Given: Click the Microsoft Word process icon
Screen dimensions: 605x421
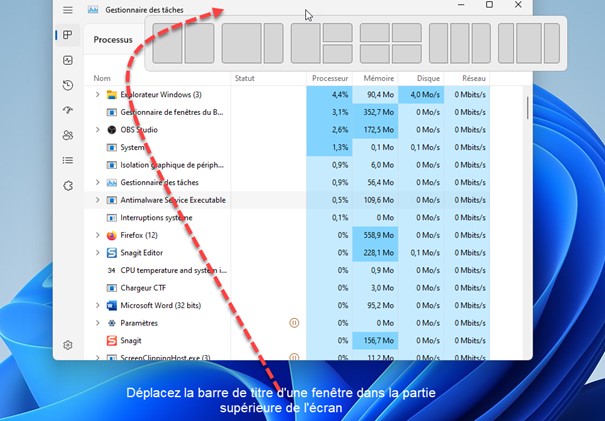Looking at the screenshot, I should point(112,305).
